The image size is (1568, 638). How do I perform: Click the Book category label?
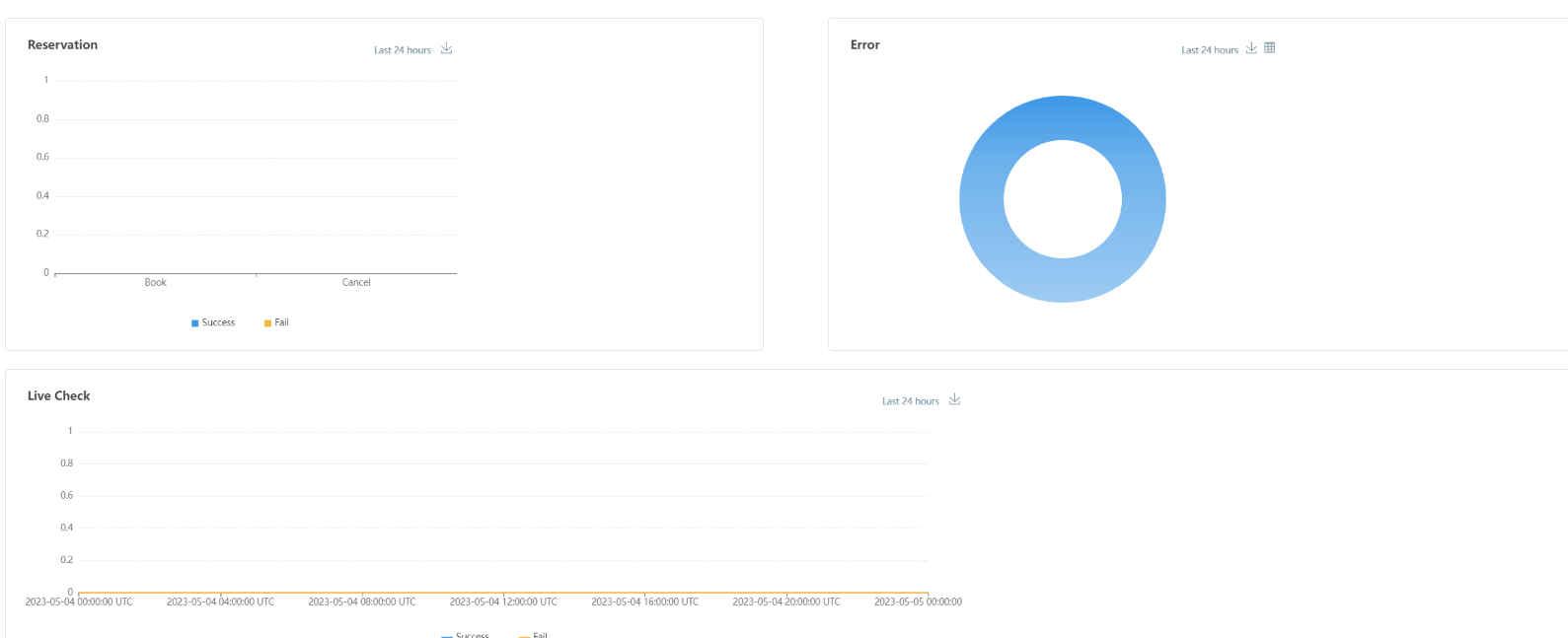click(156, 282)
